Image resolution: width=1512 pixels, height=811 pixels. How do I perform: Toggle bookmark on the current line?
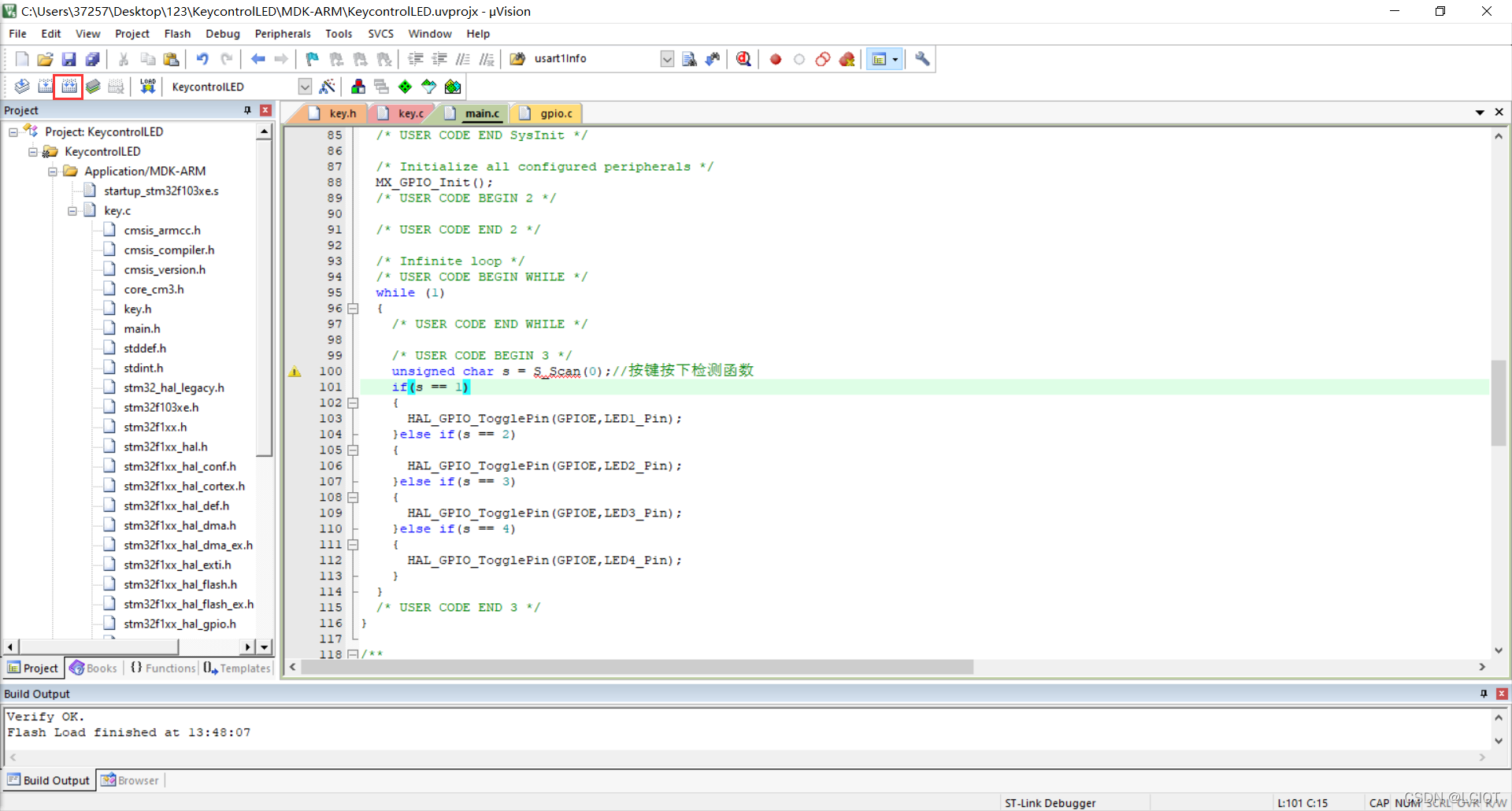312,59
